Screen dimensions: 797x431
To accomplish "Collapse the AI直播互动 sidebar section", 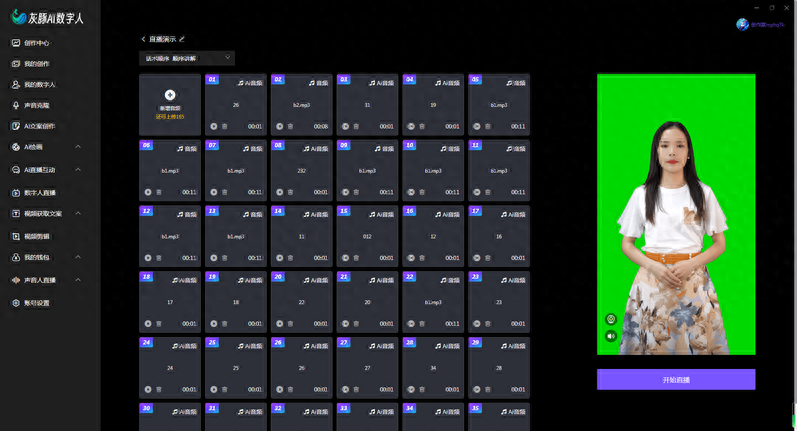I will (78, 169).
